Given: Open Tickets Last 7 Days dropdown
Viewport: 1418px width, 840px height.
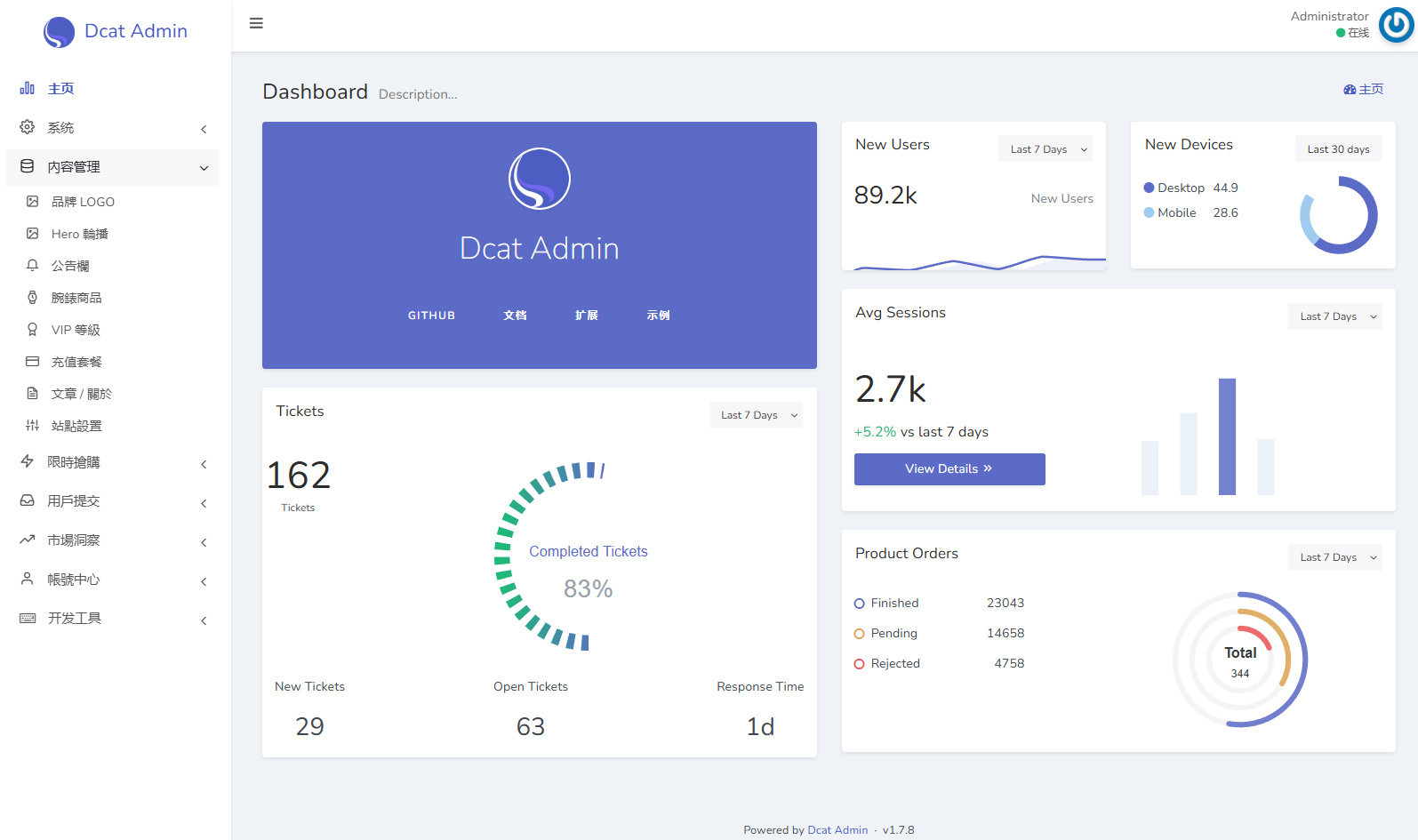Looking at the screenshot, I should tap(756, 415).
